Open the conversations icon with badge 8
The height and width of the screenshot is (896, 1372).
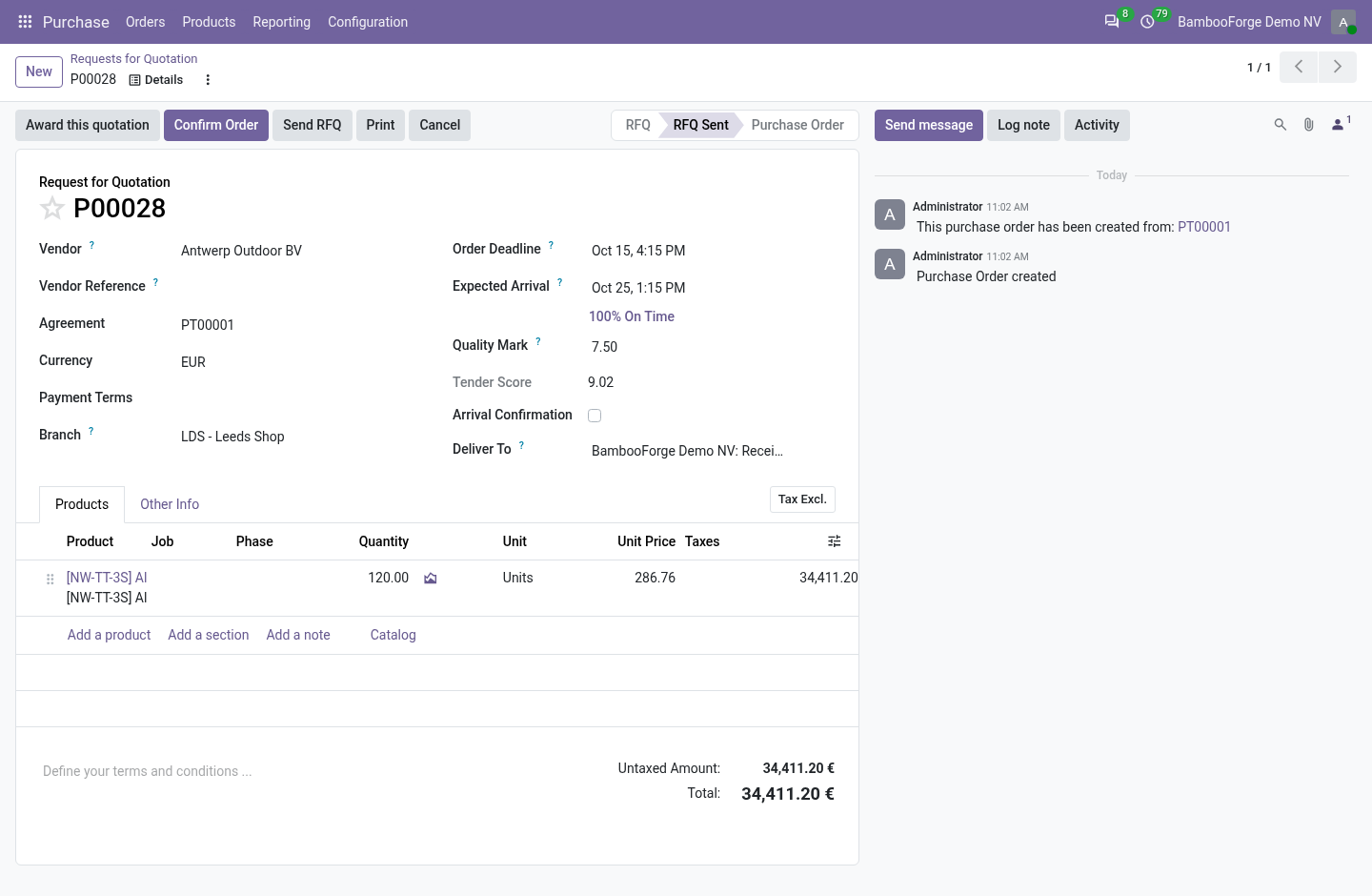pyautogui.click(x=1112, y=22)
